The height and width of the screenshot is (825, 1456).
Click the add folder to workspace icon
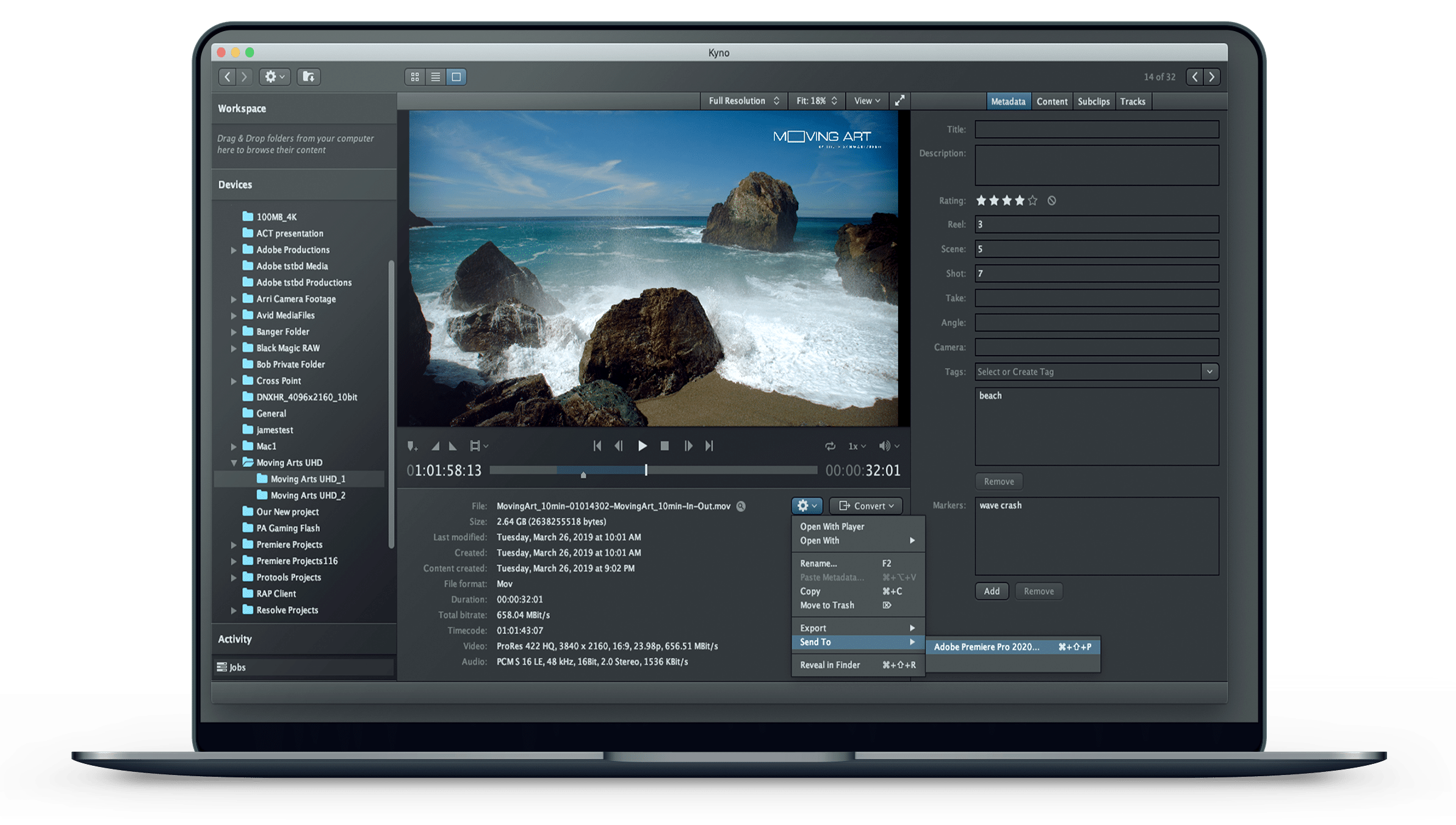point(309,77)
